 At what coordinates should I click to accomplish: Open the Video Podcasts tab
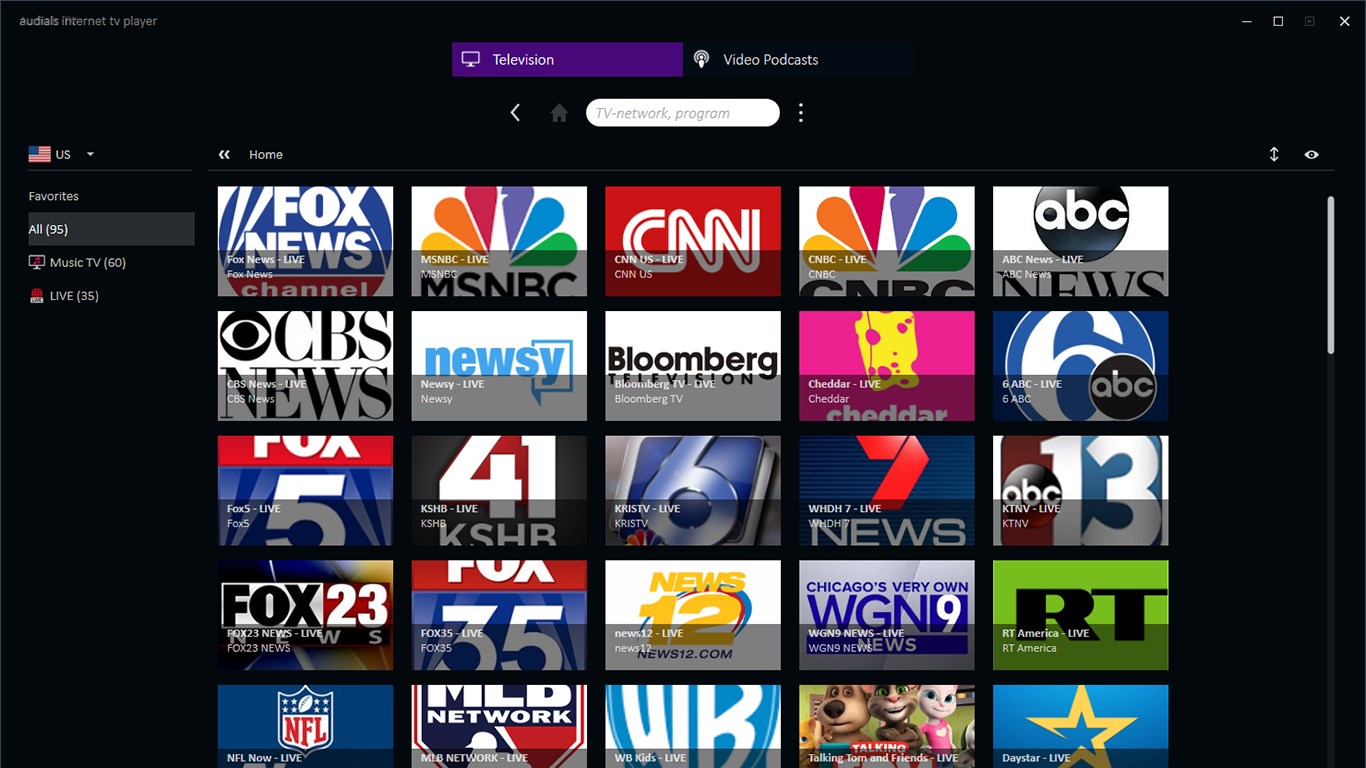[x=799, y=59]
